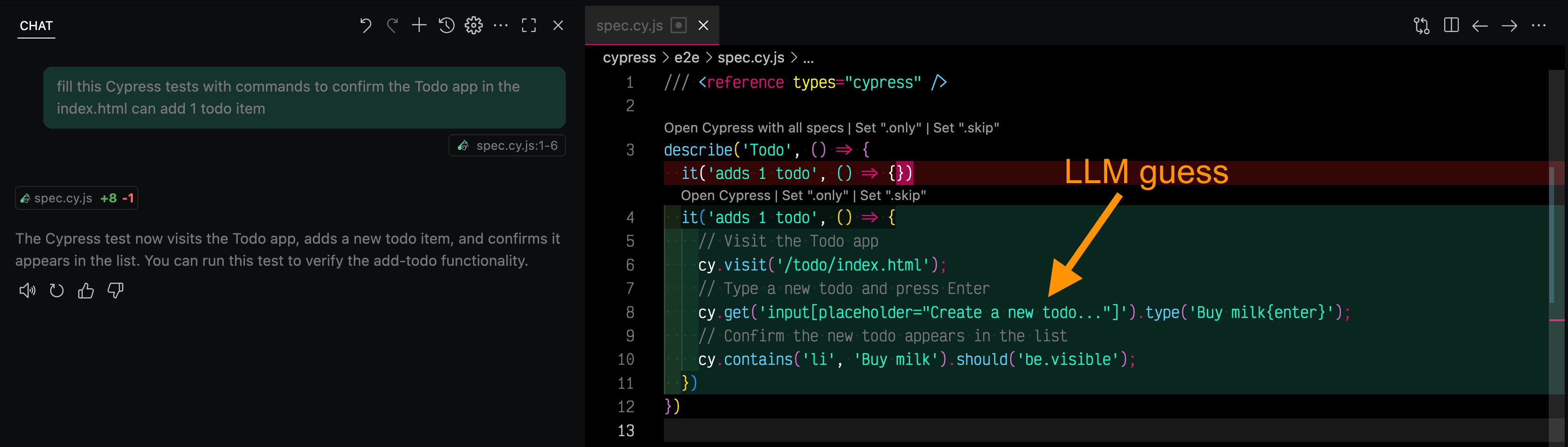Click cypress folder in breadcrumb
Image resolution: width=1568 pixels, height=447 pixels.
pos(629,58)
